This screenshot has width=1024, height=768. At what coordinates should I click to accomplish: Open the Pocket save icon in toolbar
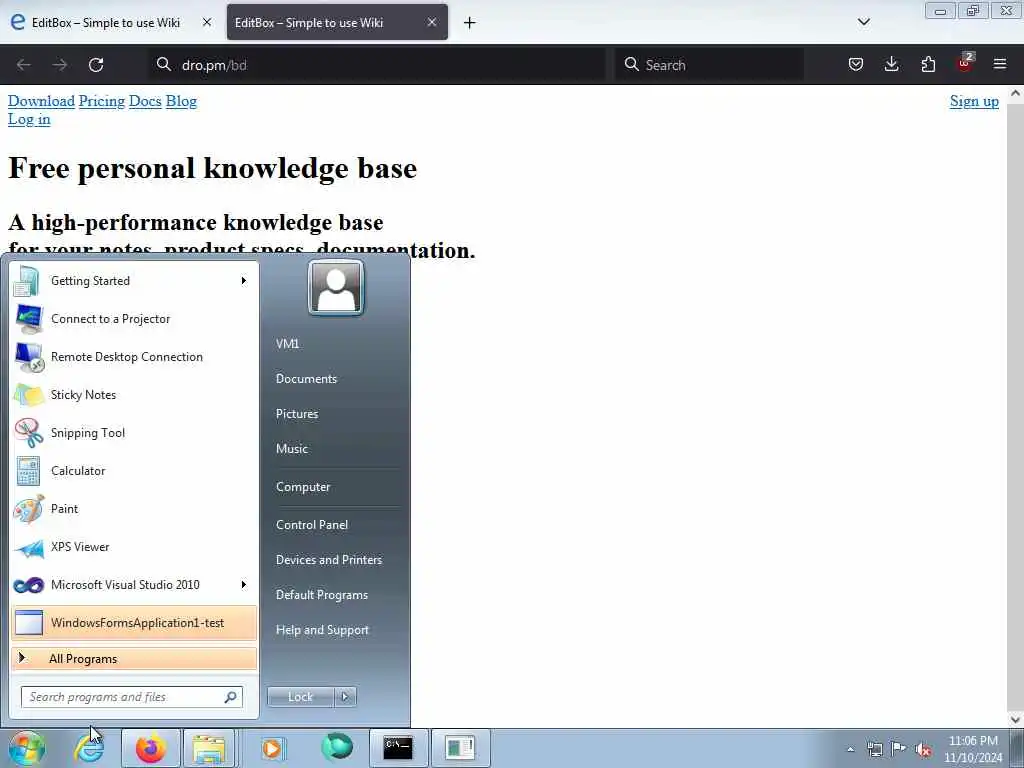coord(856,64)
